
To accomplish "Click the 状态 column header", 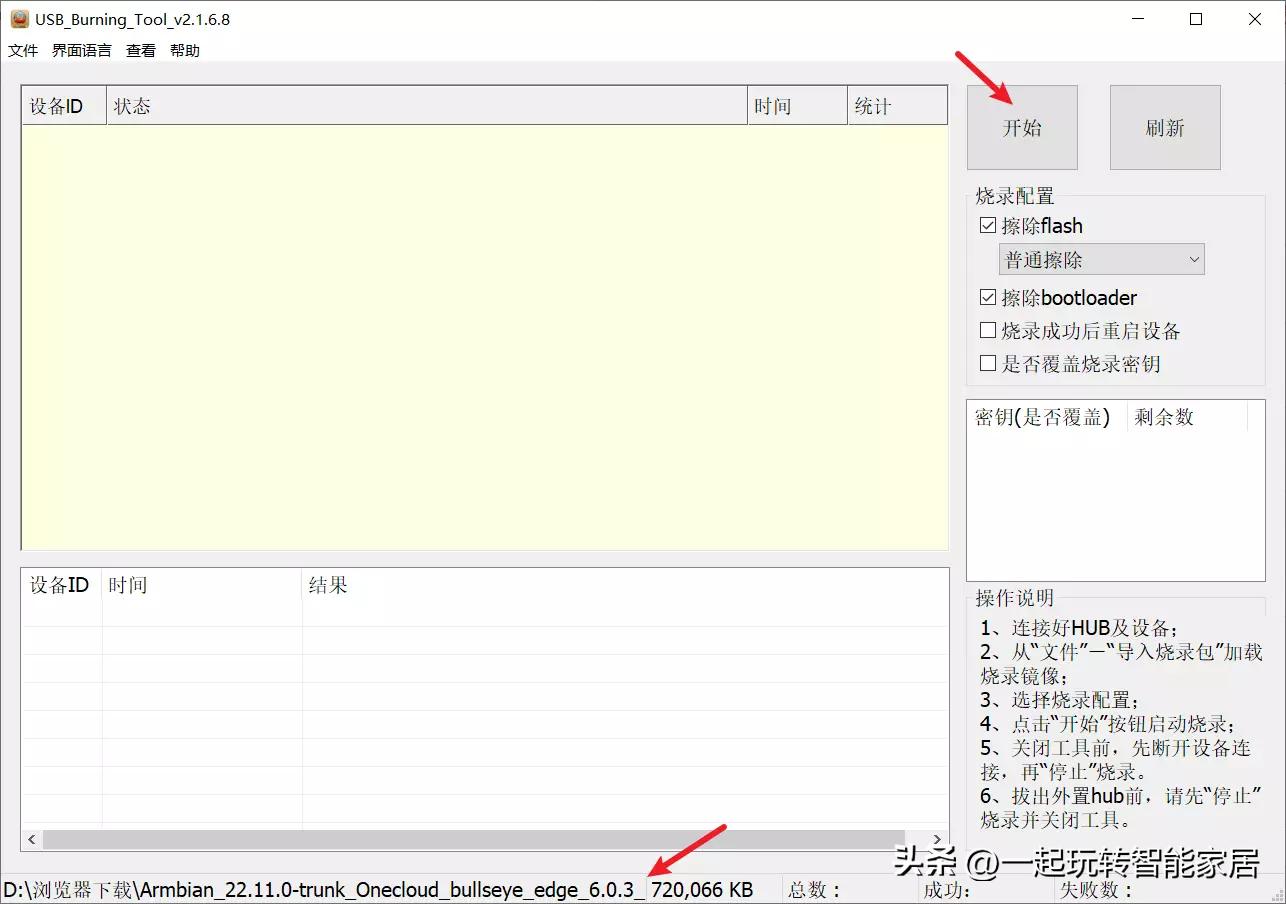I will click(x=133, y=105).
